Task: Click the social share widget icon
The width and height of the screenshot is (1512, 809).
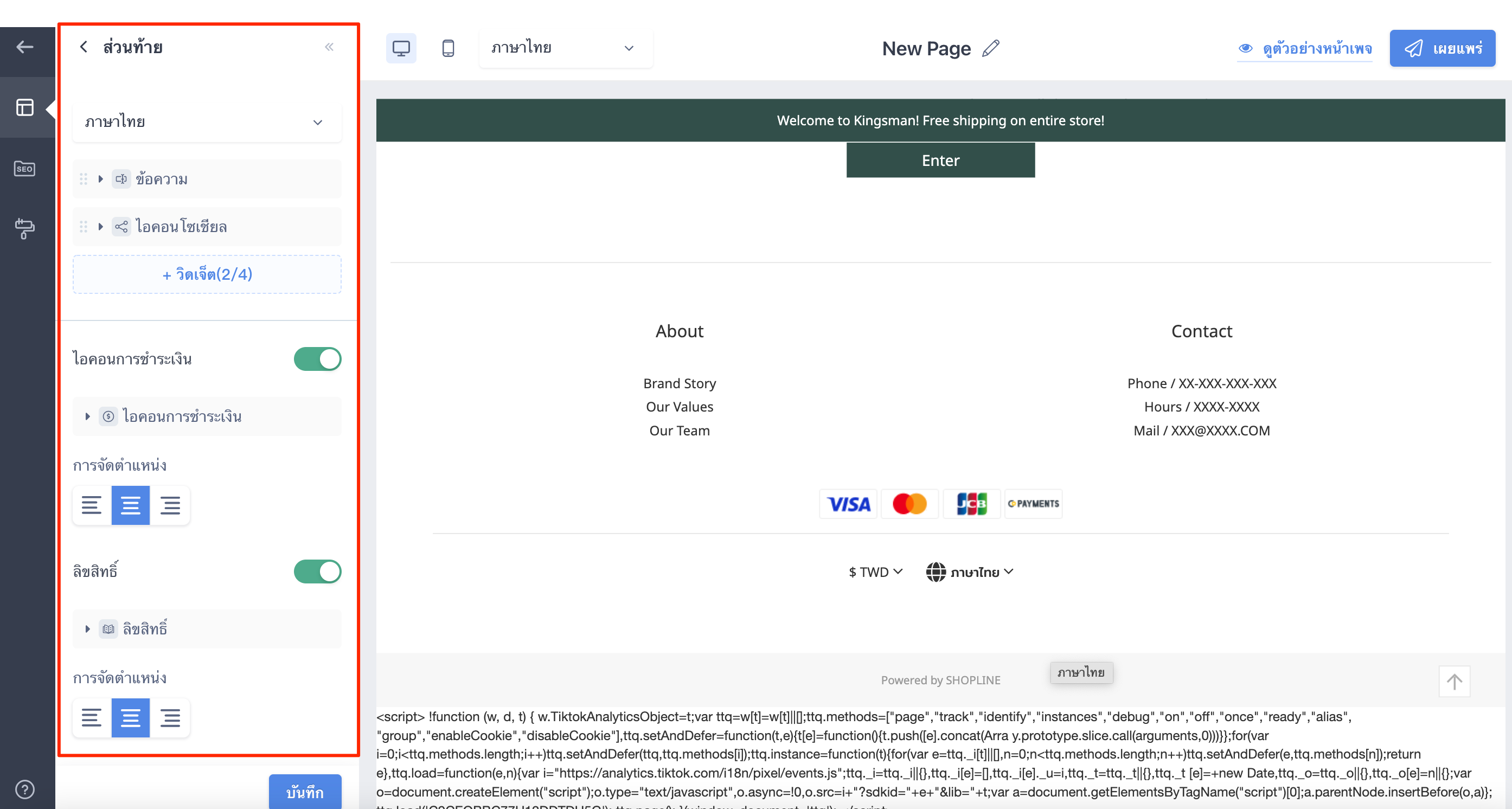Action: (121, 227)
